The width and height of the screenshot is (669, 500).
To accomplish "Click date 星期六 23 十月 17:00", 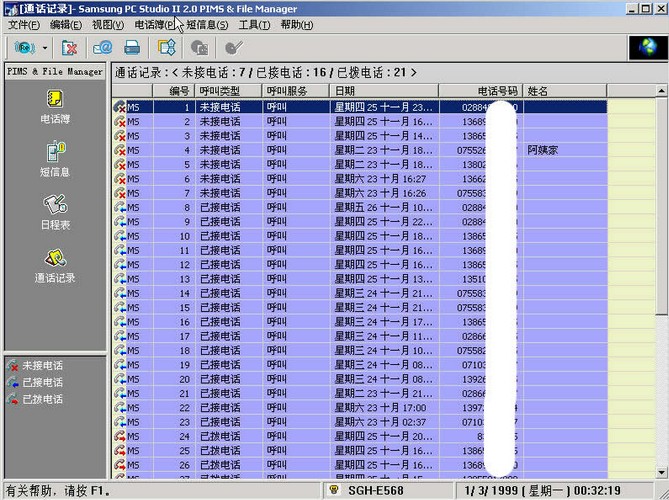I will pyautogui.click(x=380, y=408).
